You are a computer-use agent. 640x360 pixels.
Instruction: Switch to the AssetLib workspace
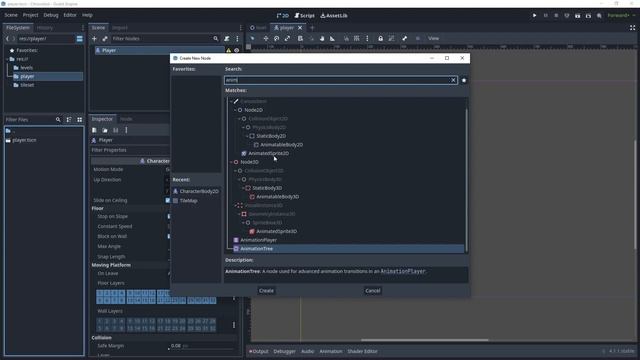tap(334, 16)
